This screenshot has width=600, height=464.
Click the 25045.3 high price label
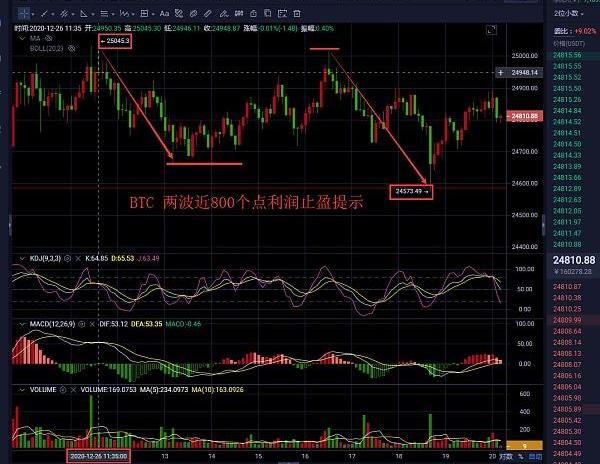(x=116, y=39)
